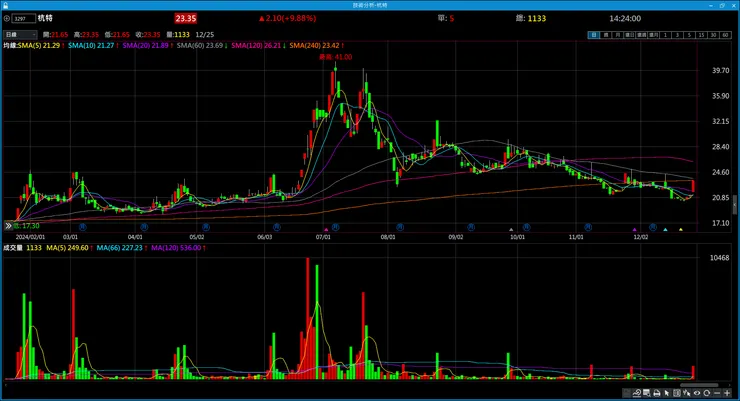Select the 15-minute period tab
Screen dimensions: 740x401
[x=701, y=35]
